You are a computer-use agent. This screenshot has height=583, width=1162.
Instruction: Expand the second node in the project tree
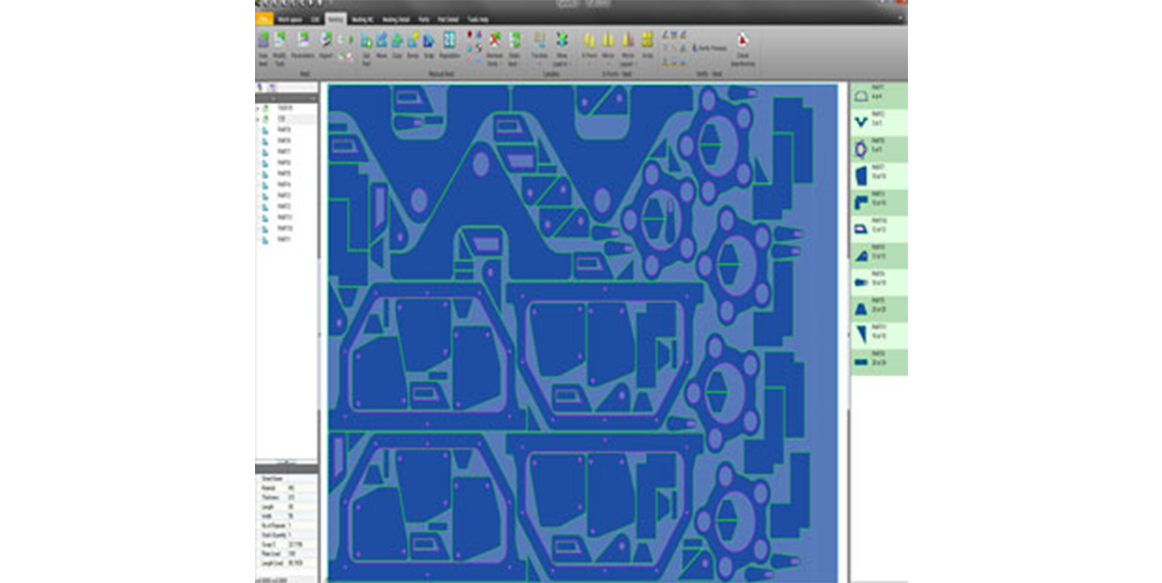tap(259, 119)
